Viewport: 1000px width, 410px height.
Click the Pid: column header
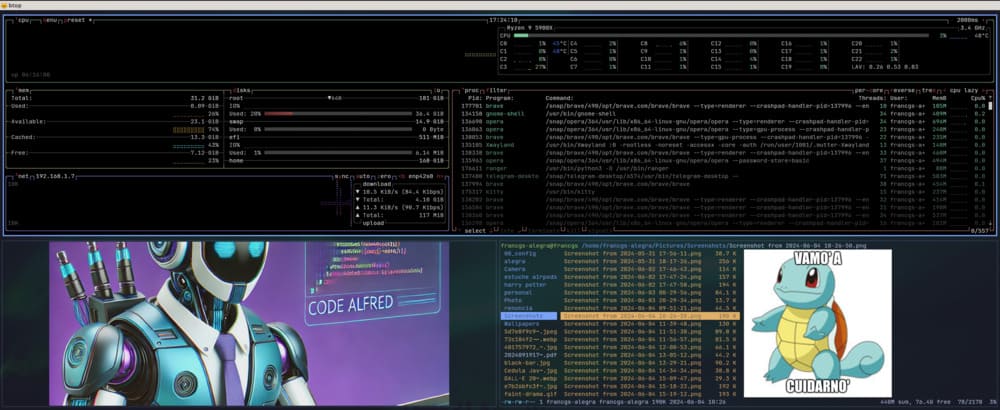point(474,98)
